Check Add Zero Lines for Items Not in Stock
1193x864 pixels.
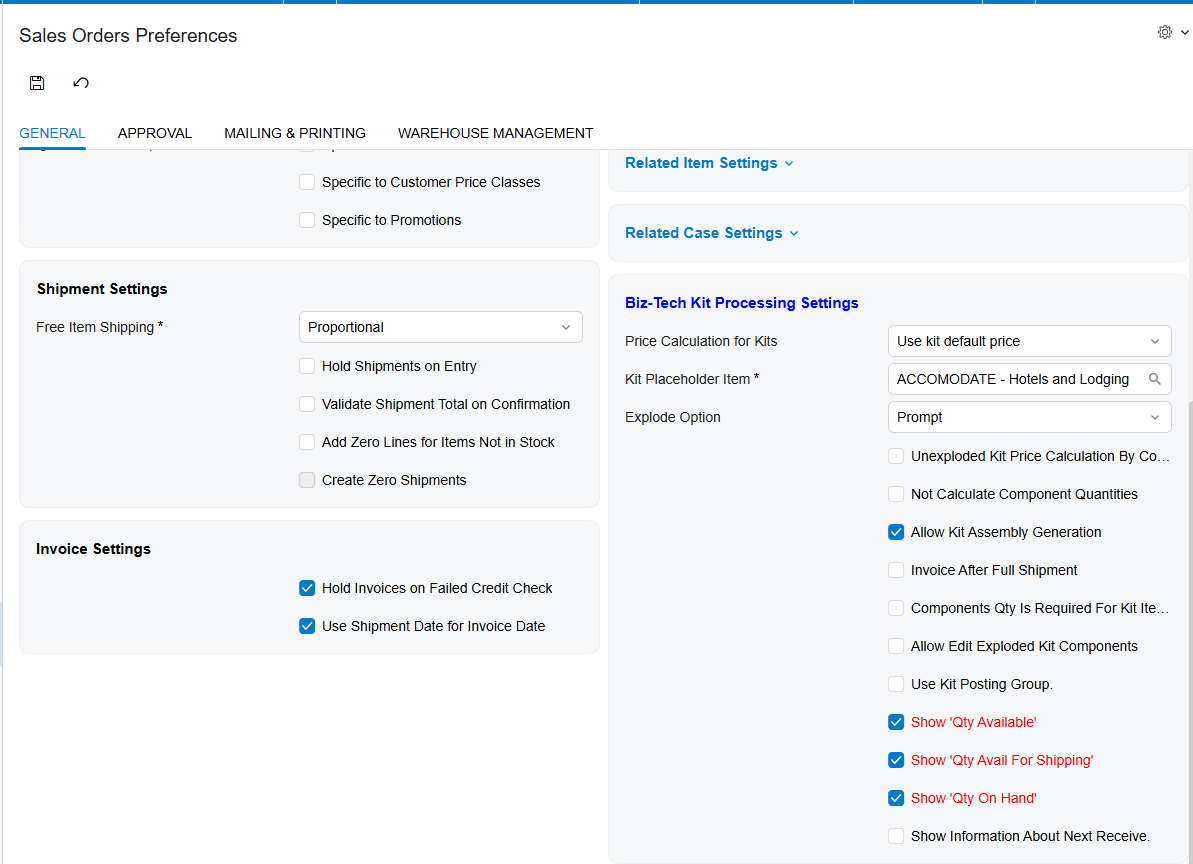tap(307, 442)
